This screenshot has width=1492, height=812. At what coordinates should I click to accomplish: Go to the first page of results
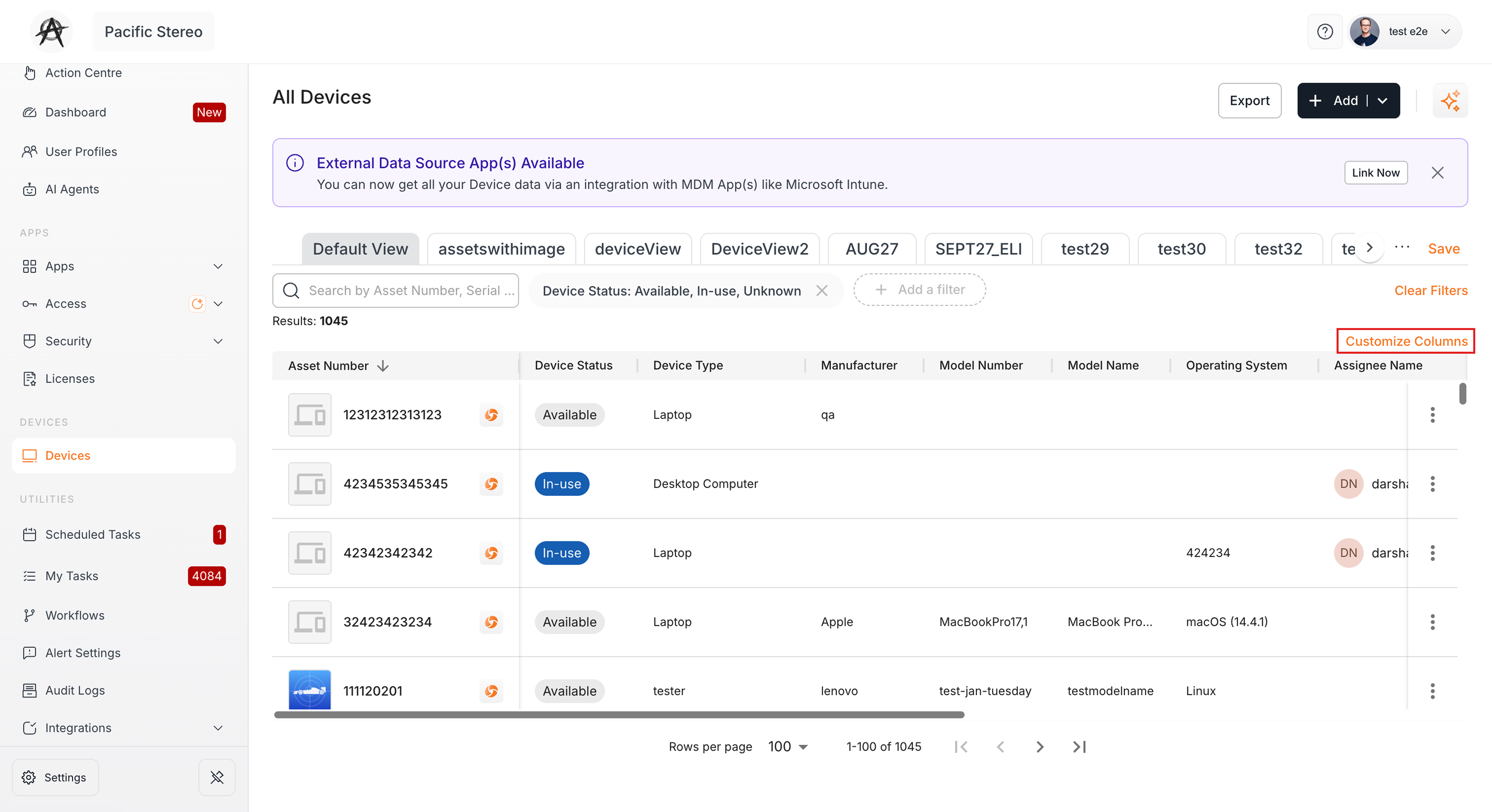click(x=961, y=747)
